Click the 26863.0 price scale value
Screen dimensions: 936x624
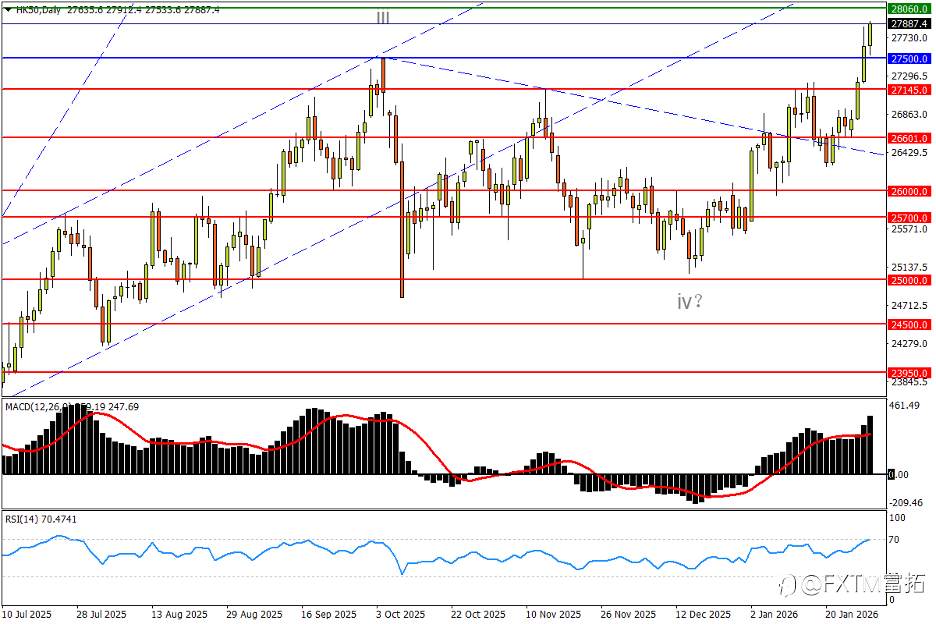point(909,115)
